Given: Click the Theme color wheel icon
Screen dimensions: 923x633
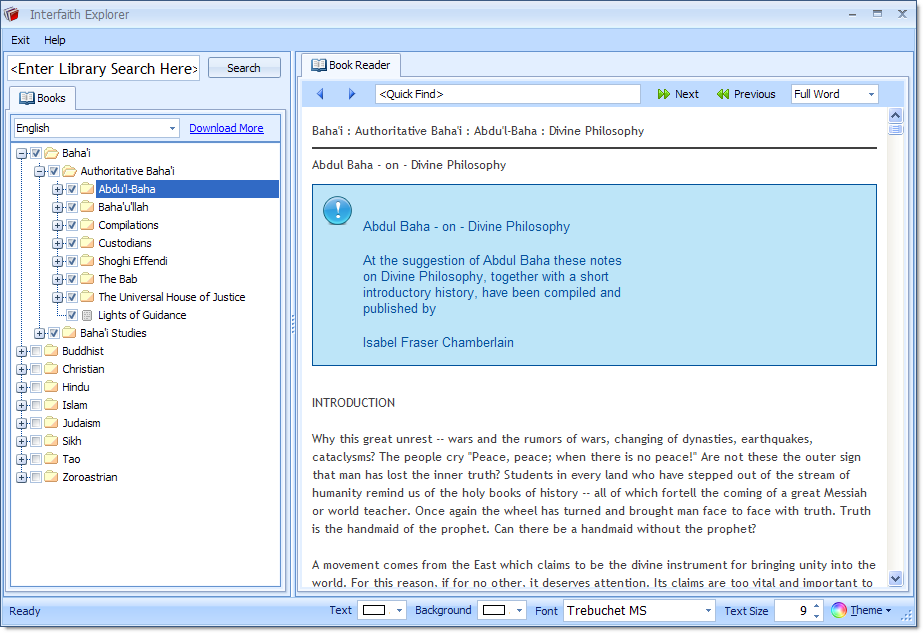Looking at the screenshot, I should (839, 610).
